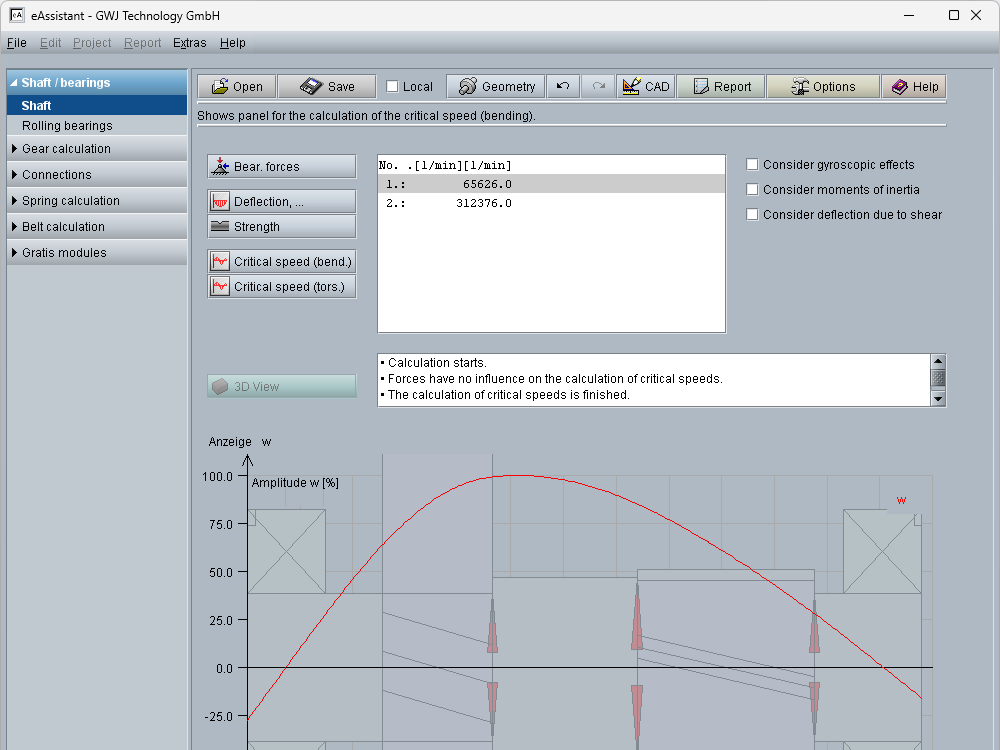Expand the Spring calculation section
Screen dimensions: 1000x750
(x=70, y=201)
